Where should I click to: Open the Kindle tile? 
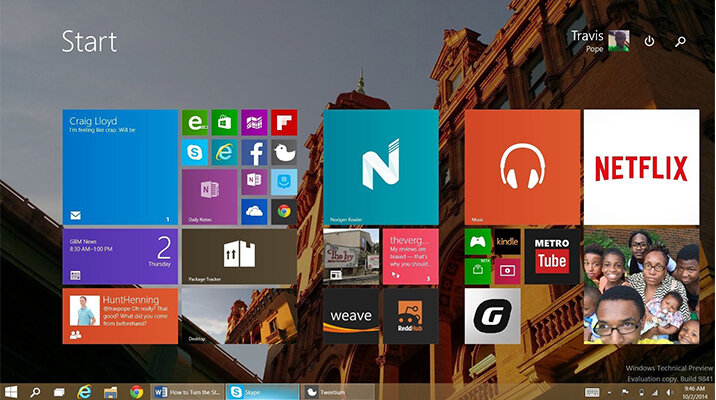[x=507, y=242]
